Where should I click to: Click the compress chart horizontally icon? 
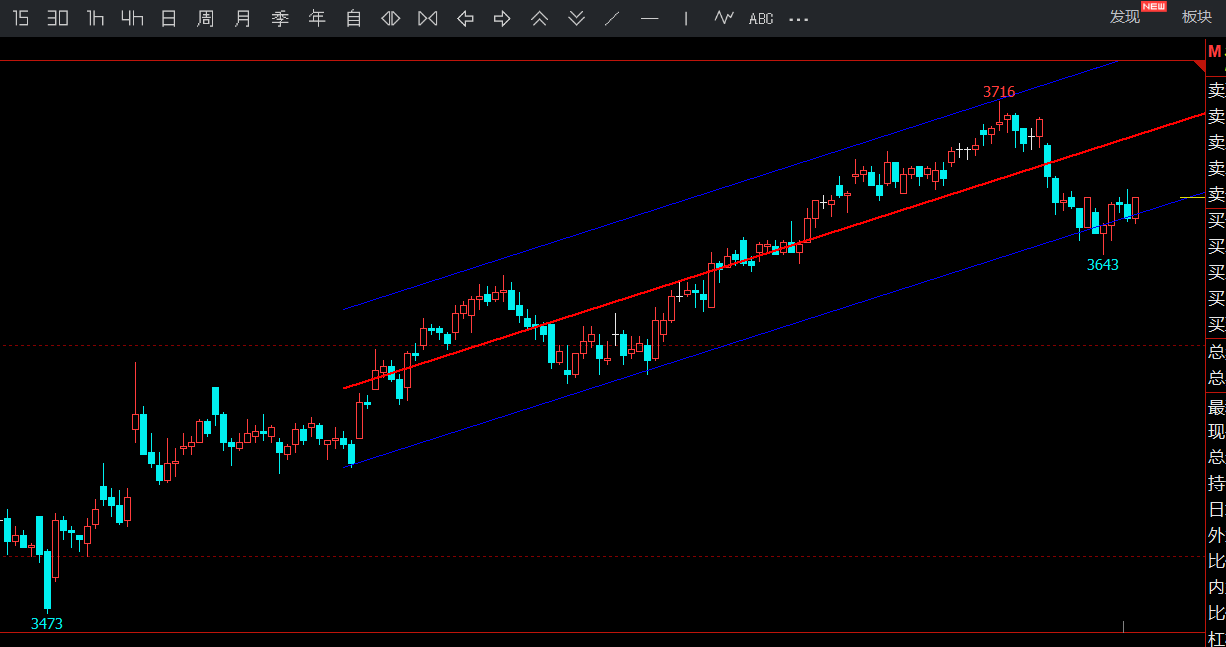click(x=391, y=18)
